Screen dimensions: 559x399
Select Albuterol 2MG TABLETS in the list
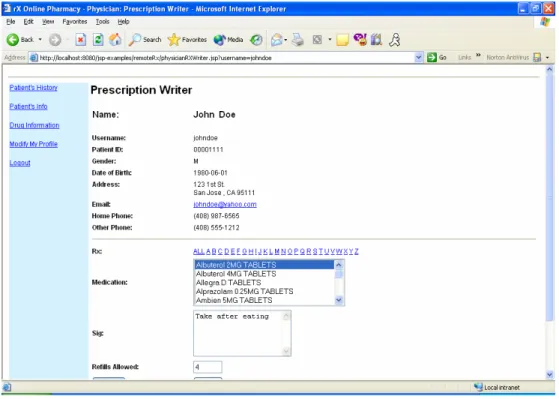[x=264, y=265]
